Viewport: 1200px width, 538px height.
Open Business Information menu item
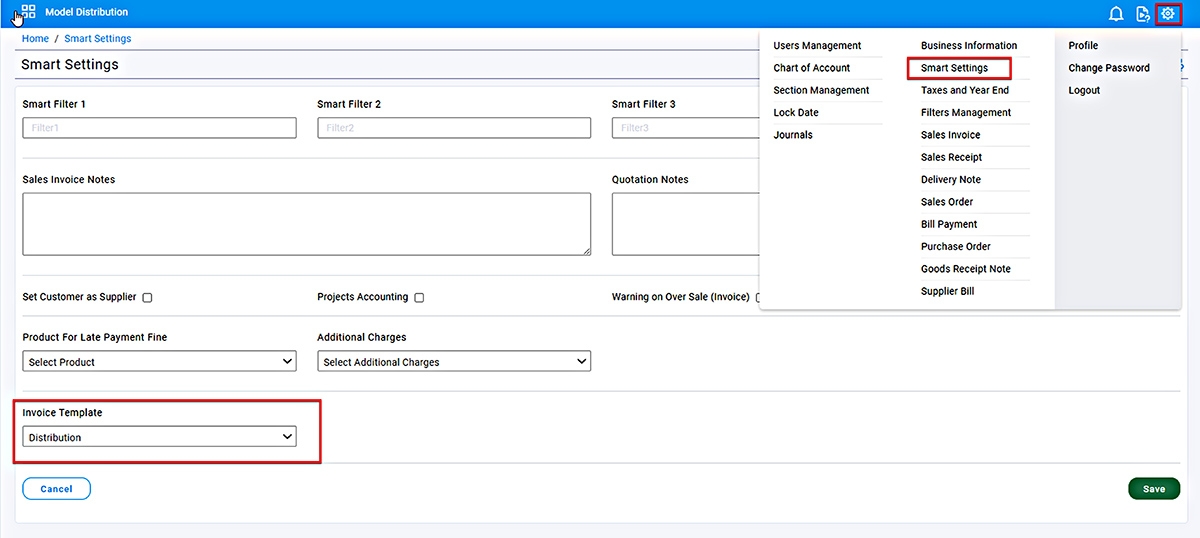tap(969, 46)
